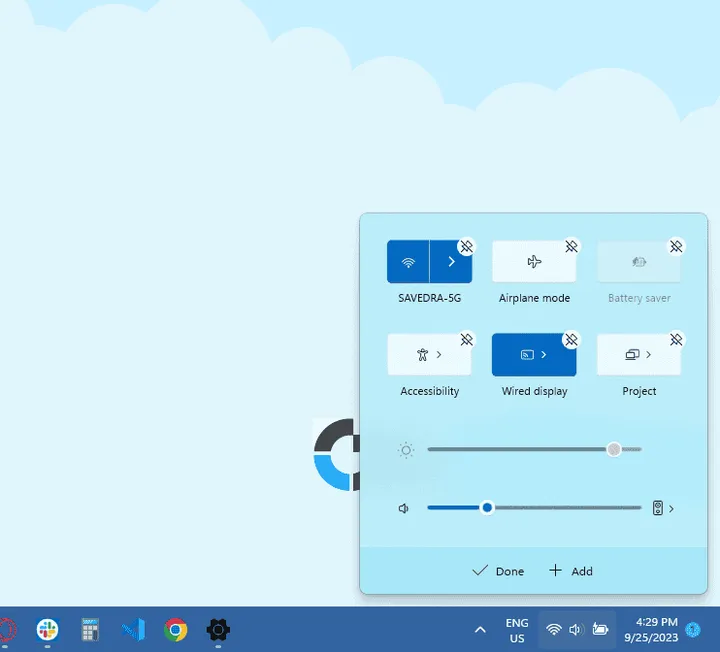
Task: Unpin the Accessibility quick setting
Action: click(466, 340)
